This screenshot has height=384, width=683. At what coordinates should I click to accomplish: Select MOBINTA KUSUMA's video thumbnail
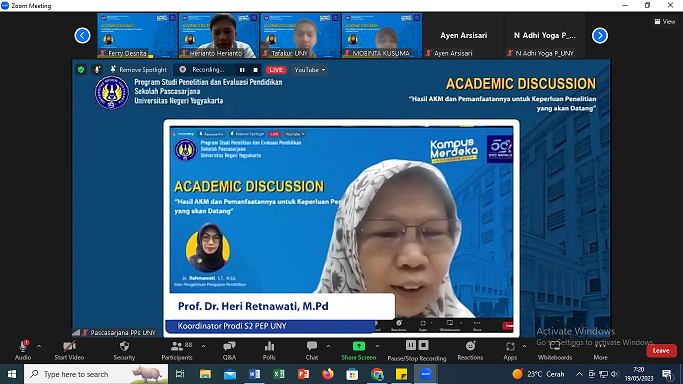coord(382,35)
